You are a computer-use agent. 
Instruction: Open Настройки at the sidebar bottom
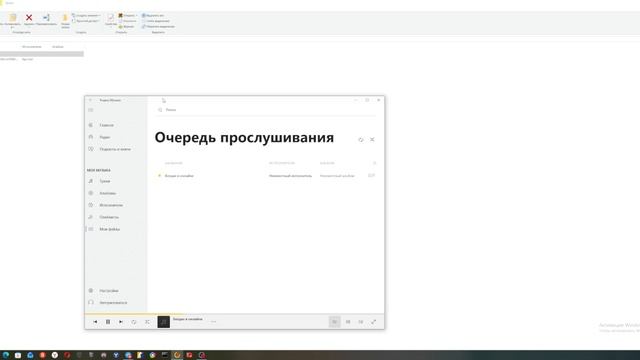pyautogui.click(x=109, y=291)
